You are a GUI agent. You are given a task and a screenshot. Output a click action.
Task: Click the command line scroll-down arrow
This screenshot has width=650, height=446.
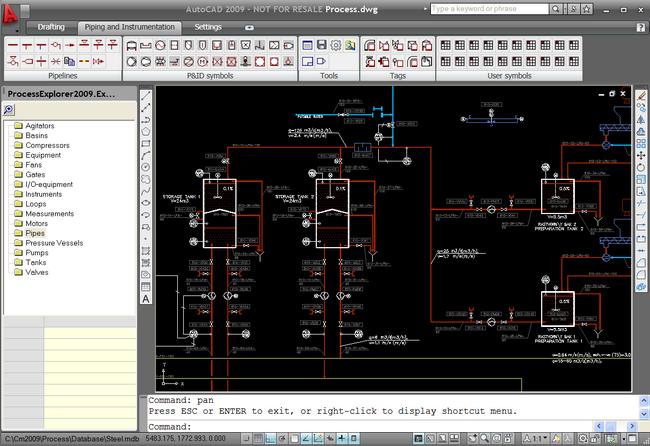(644, 414)
